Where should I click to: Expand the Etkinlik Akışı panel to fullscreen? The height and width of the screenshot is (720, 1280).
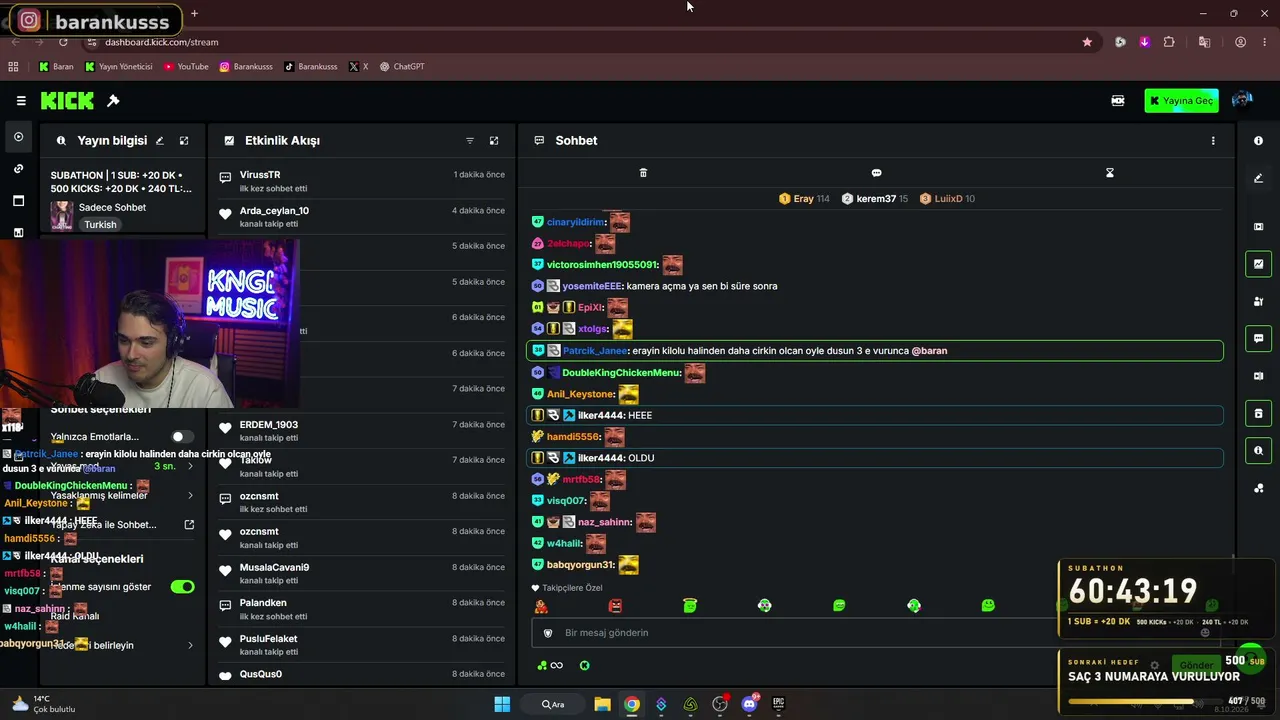pyautogui.click(x=494, y=141)
